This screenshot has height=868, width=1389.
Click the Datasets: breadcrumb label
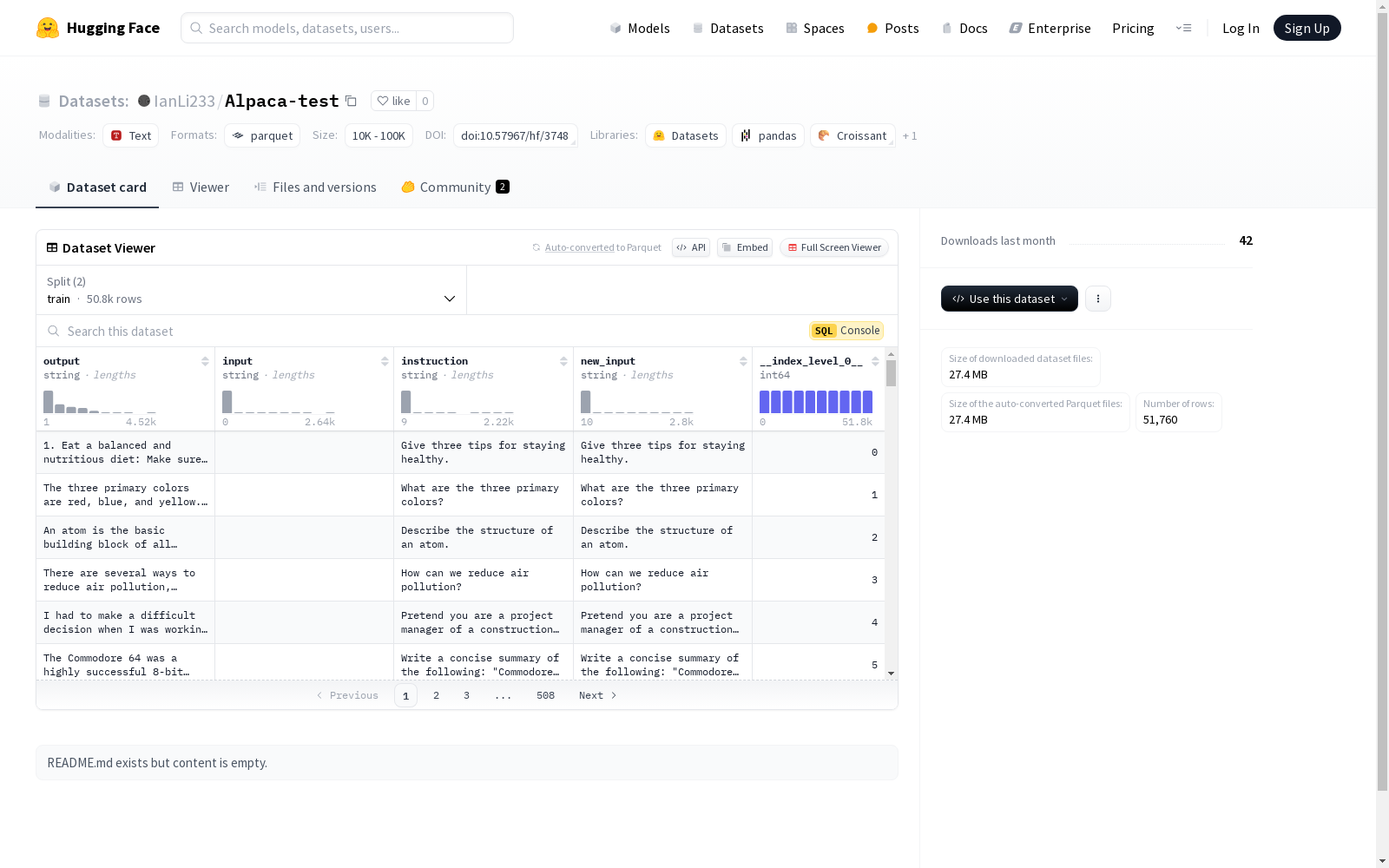coord(94,101)
